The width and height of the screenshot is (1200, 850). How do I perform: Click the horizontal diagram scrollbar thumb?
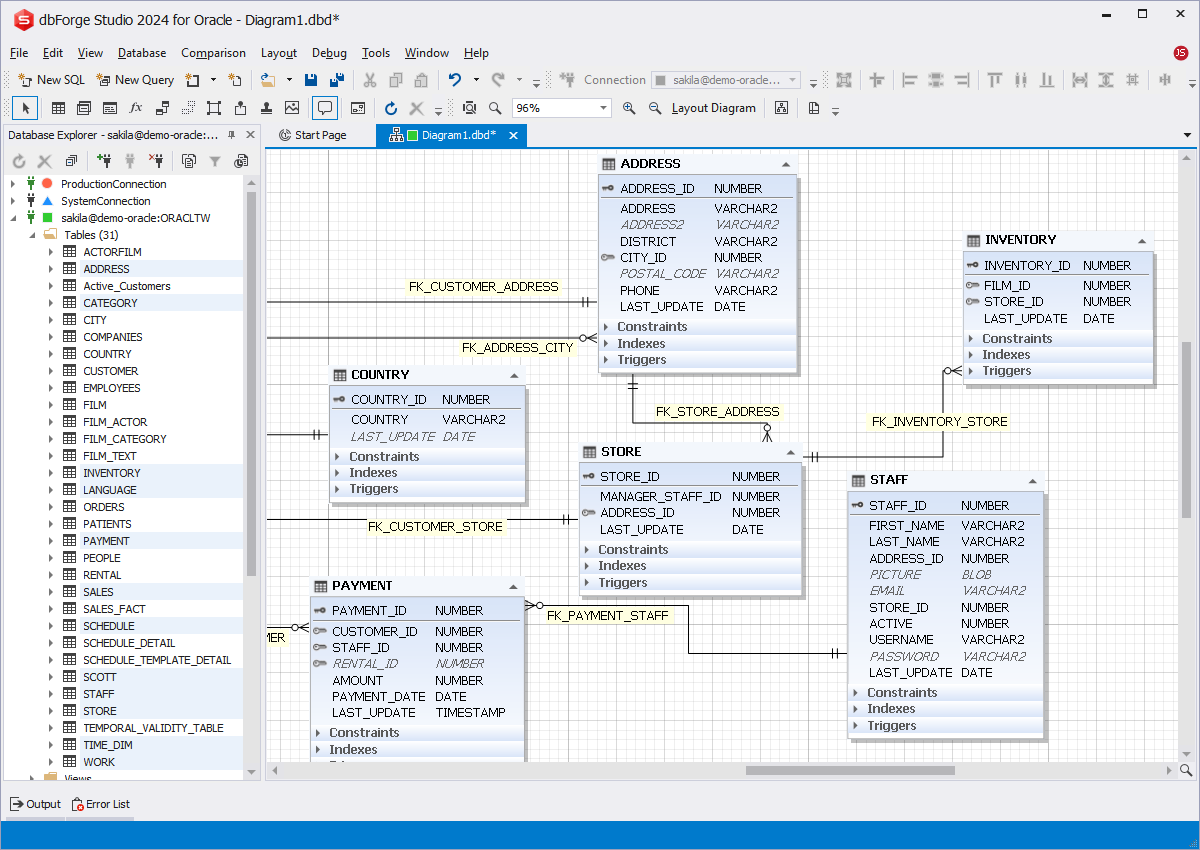[849, 771]
